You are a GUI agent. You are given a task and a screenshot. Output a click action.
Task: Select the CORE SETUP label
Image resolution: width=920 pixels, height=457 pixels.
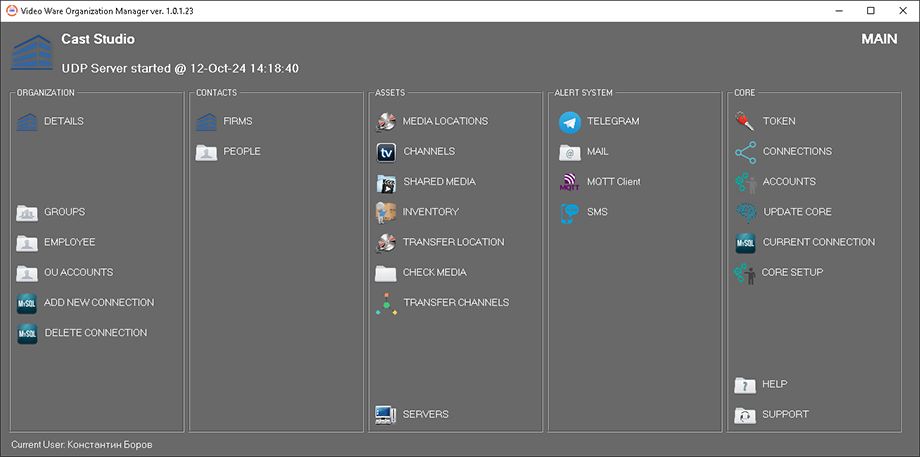pos(792,272)
